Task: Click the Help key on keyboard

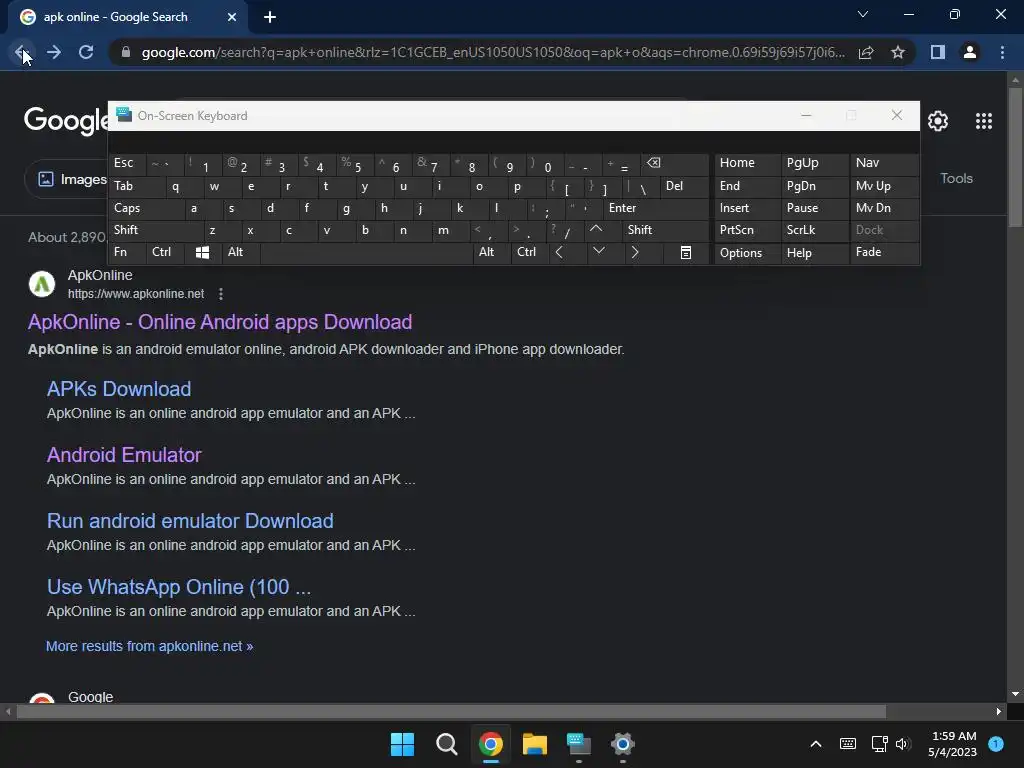Action: point(814,253)
